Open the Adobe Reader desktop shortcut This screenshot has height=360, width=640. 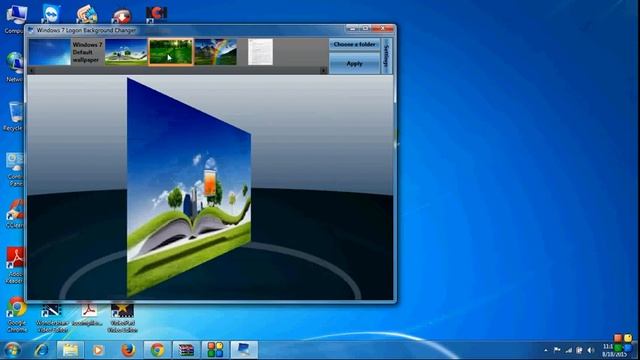16,265
